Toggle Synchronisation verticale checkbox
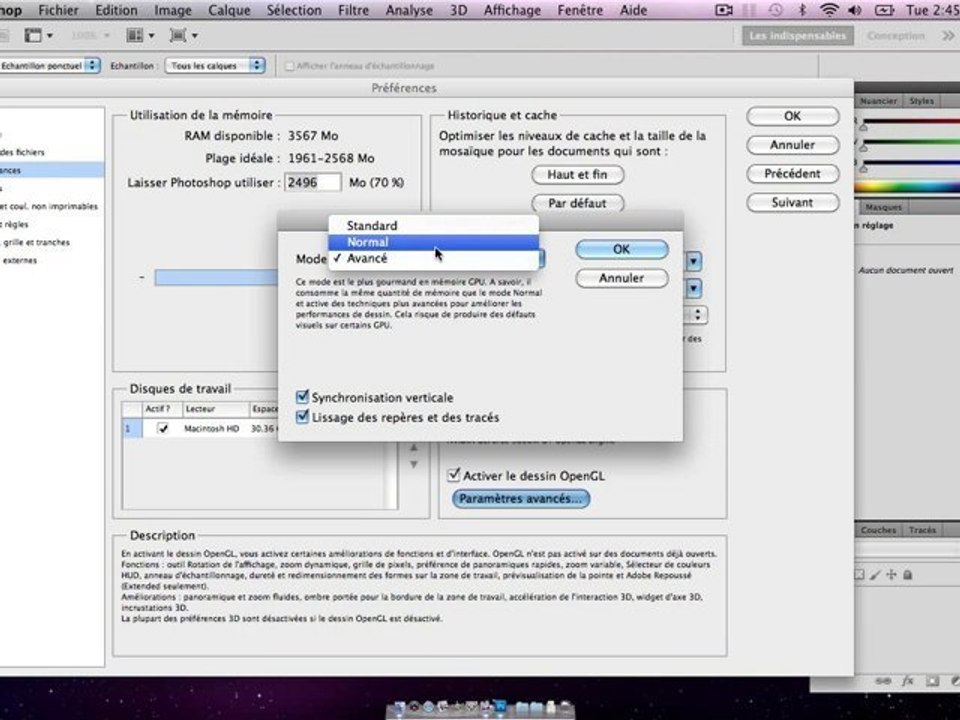Viewport: 960px width, 720px height. (x=302, y=397)
